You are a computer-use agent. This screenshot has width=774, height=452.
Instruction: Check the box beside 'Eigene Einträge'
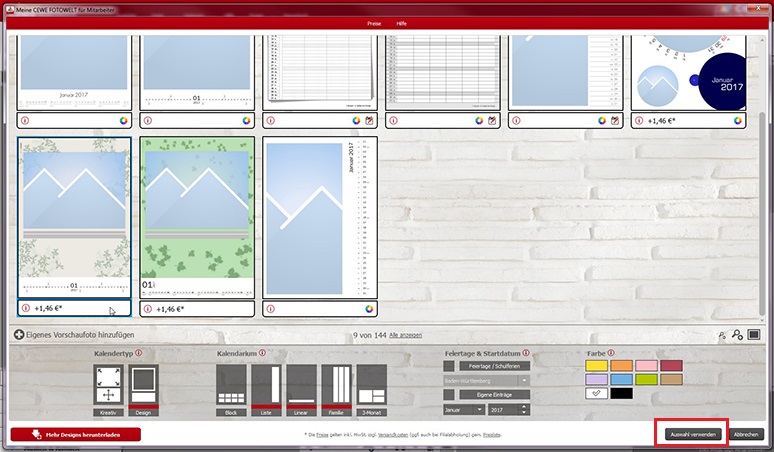(x=449, y=394)
